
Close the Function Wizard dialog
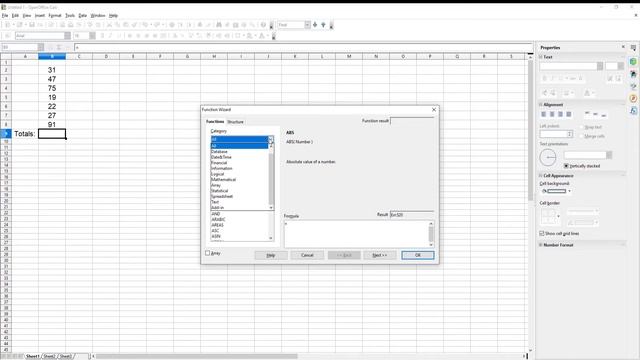point(434,109)
